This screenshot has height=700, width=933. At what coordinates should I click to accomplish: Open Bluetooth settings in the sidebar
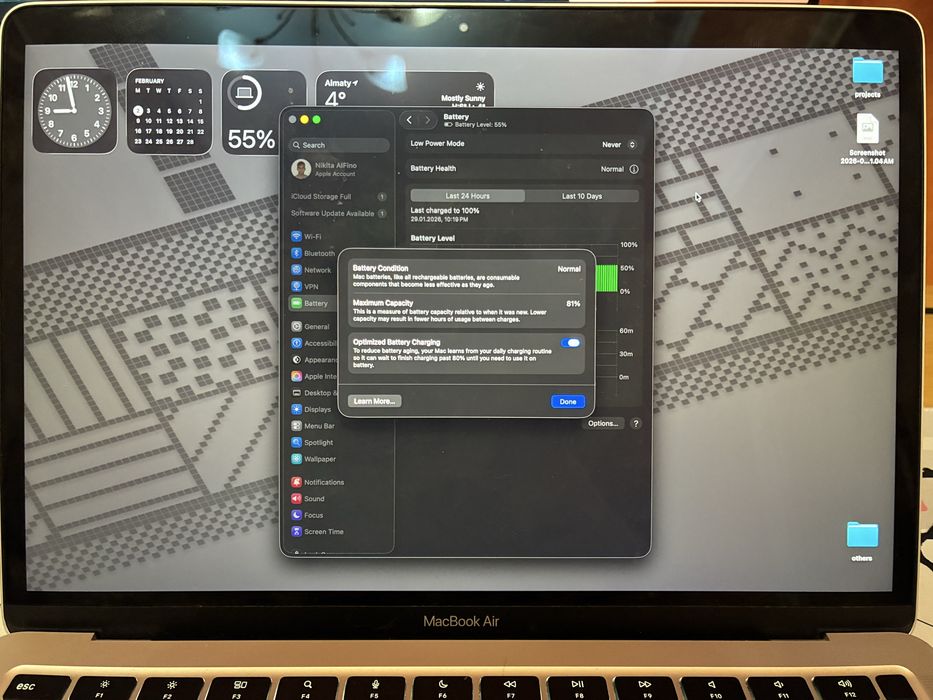[x=313, y=253]
